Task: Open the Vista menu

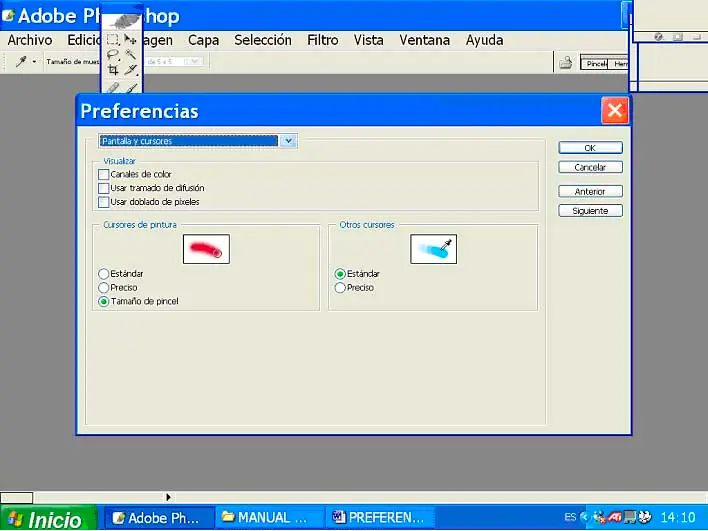Action: point(368,40)
